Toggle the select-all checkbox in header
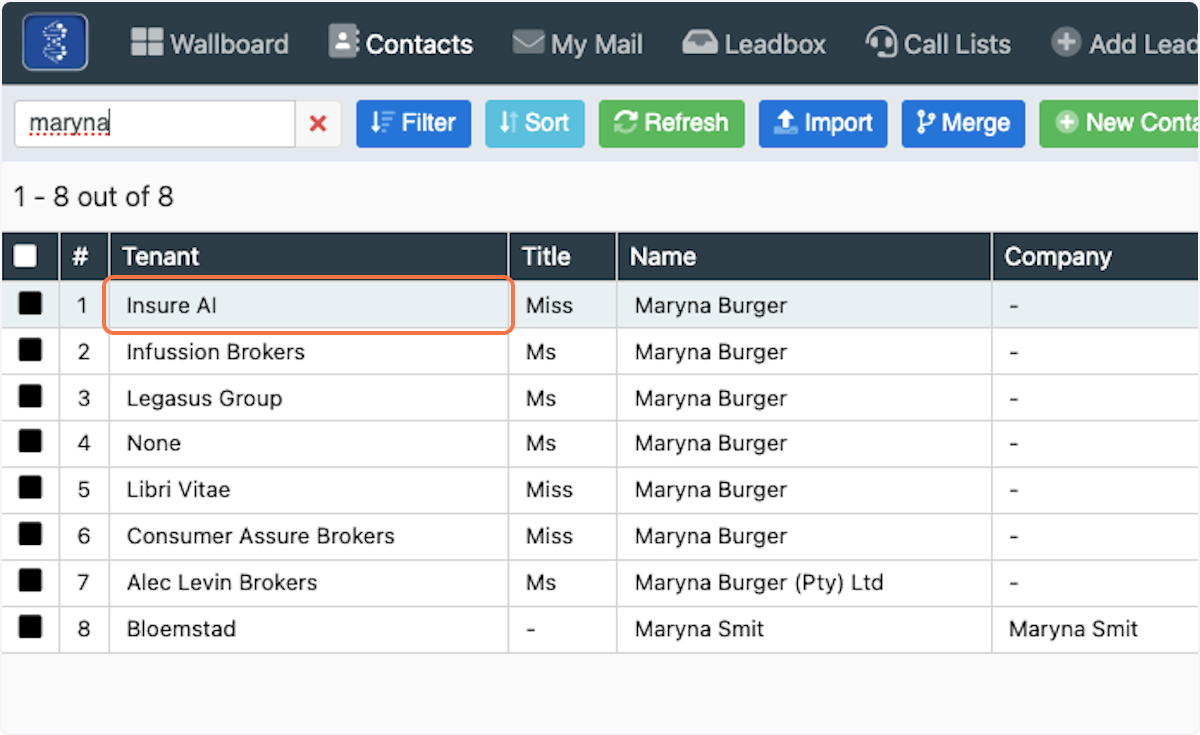 (26, 257)
